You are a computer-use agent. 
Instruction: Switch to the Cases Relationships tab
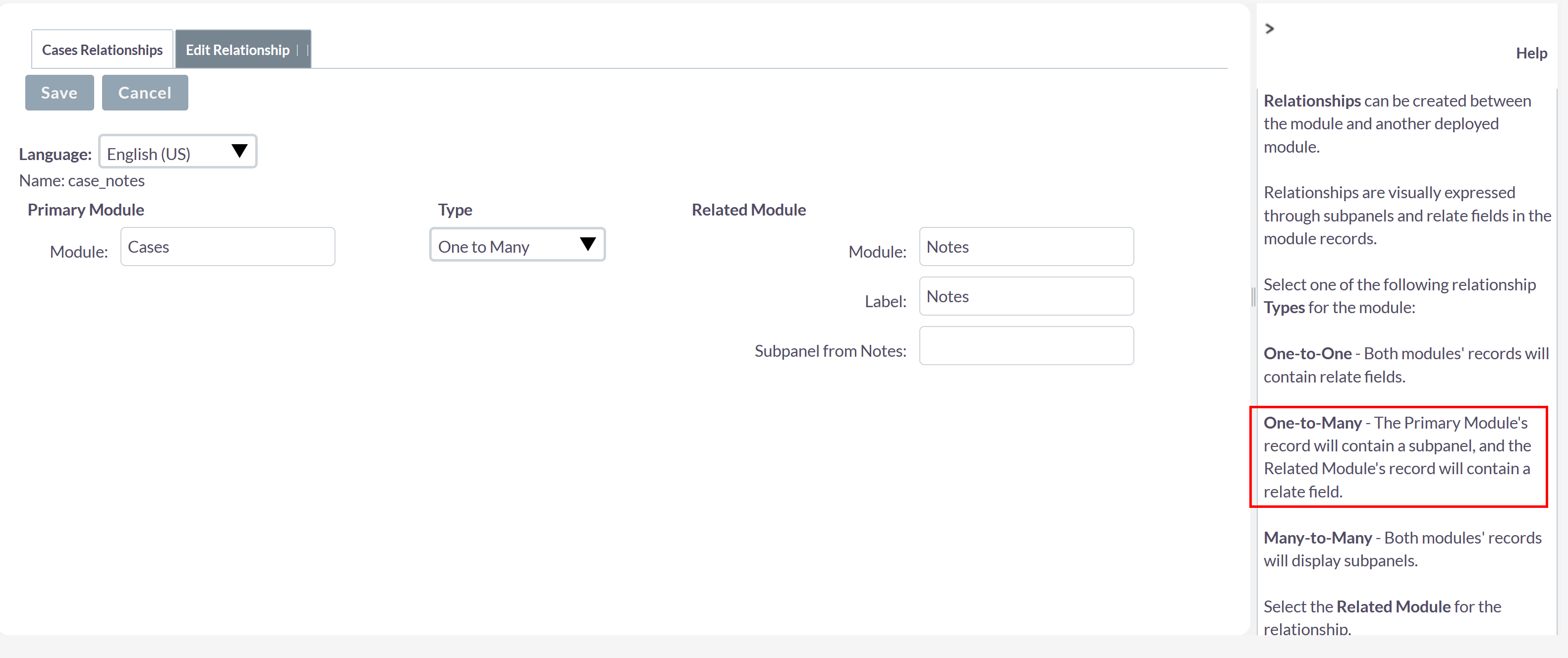(x=102, y=50)
